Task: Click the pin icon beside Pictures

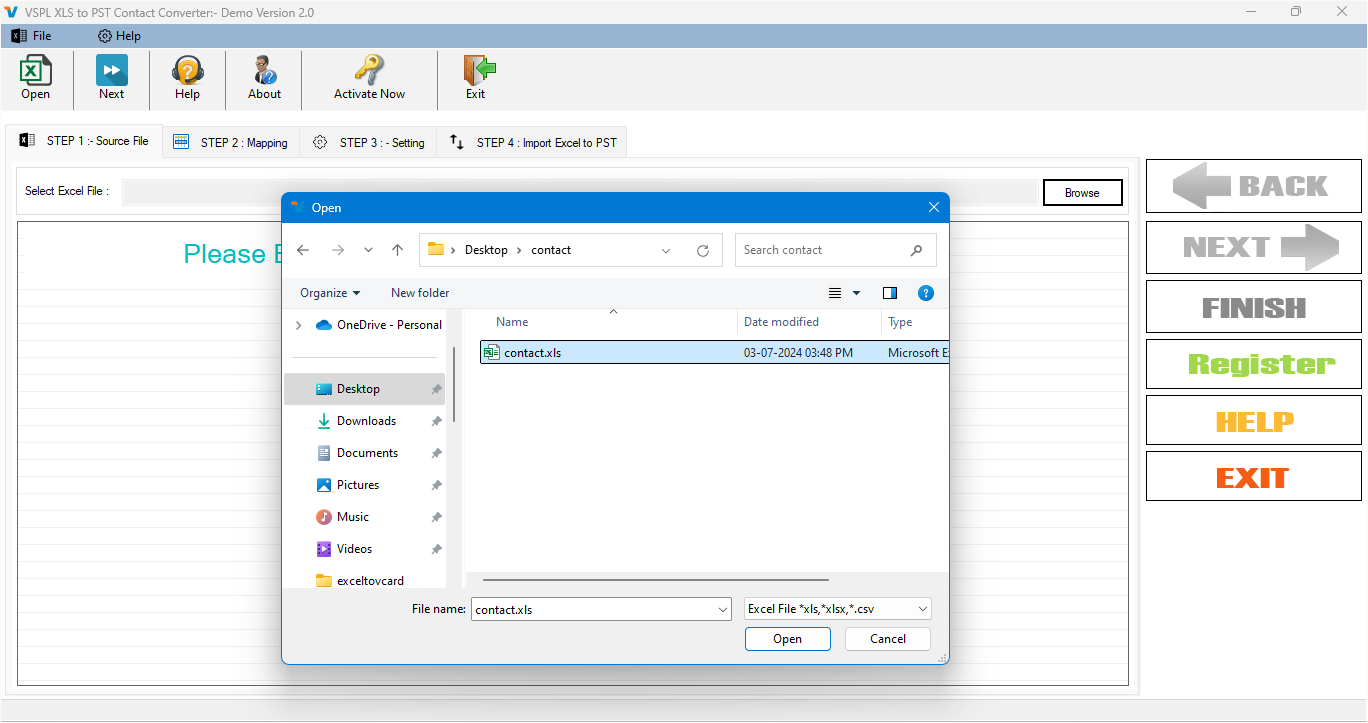Action: coord(436,485)
